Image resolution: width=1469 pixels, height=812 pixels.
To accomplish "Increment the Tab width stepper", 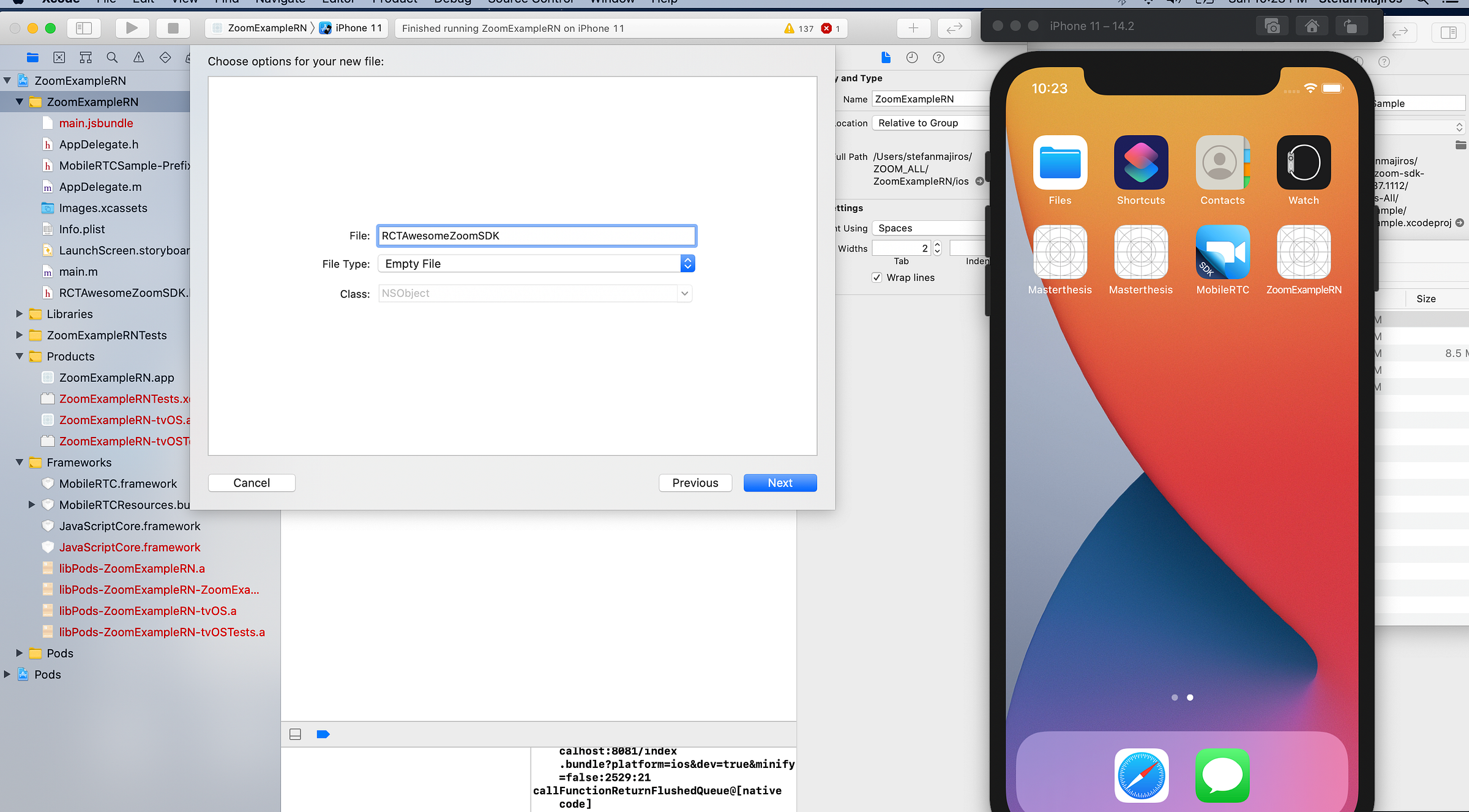I will (x=937, y=245).
